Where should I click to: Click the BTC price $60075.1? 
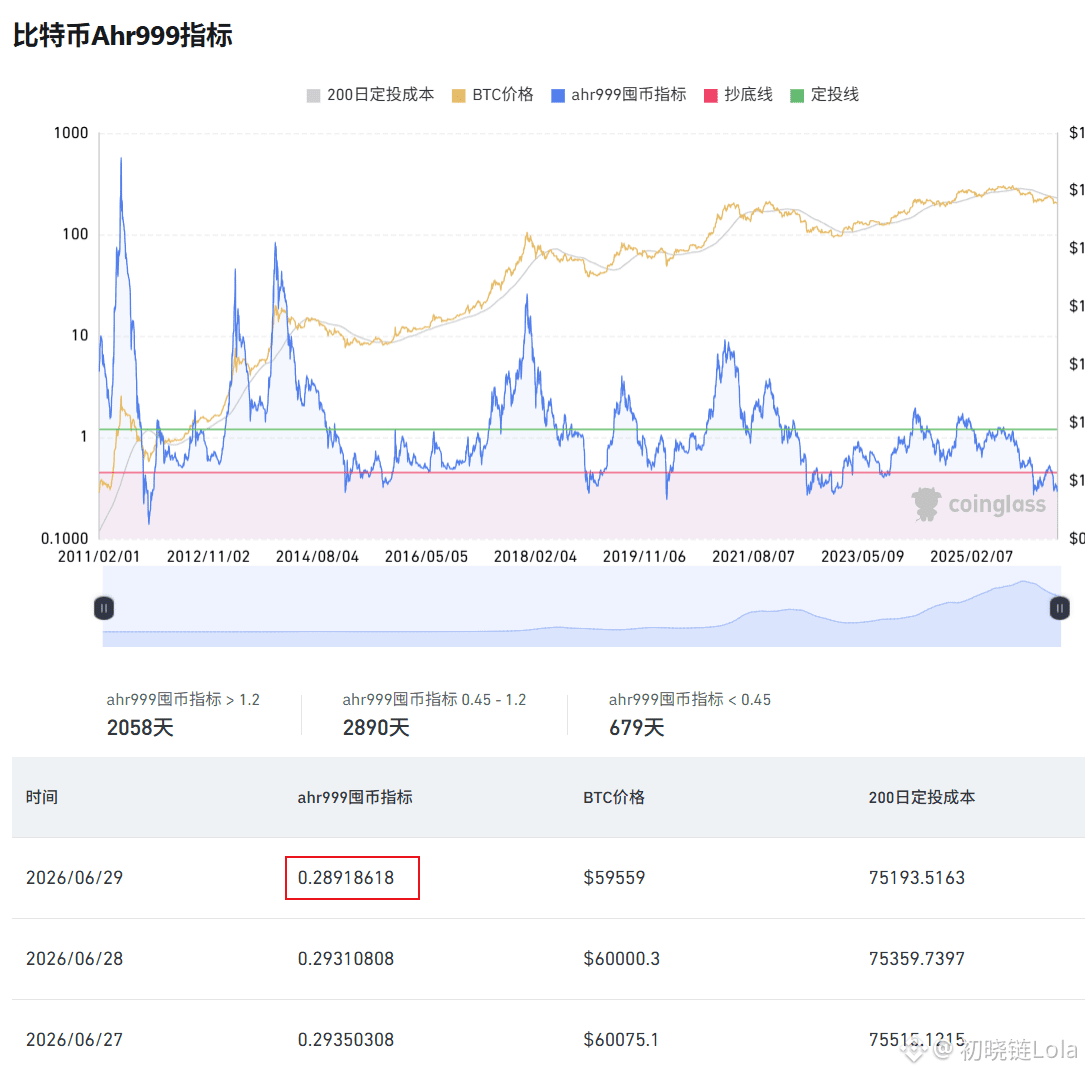pos(621,1040)
